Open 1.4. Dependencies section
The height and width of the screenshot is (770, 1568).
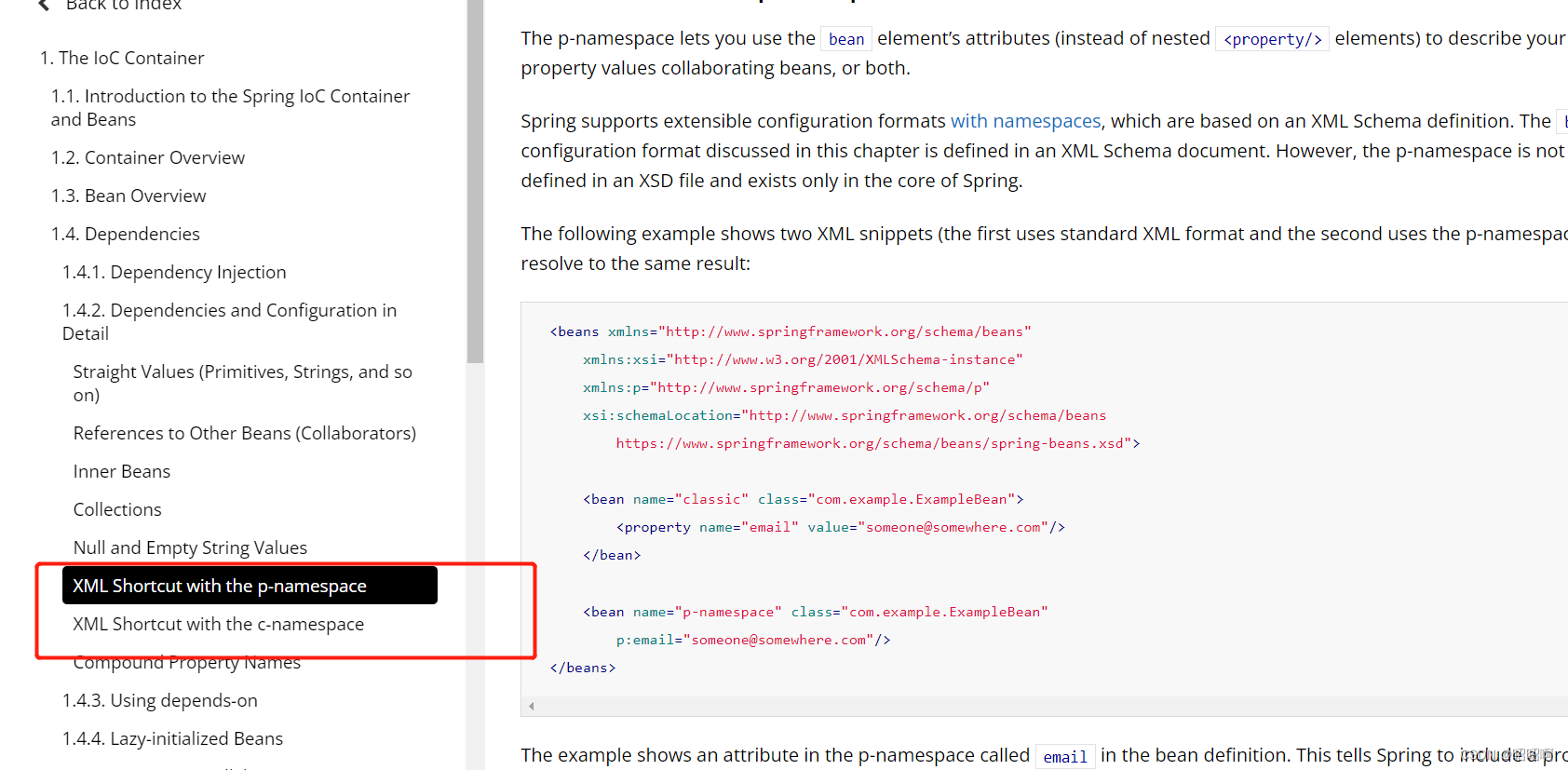click(126, 234)
